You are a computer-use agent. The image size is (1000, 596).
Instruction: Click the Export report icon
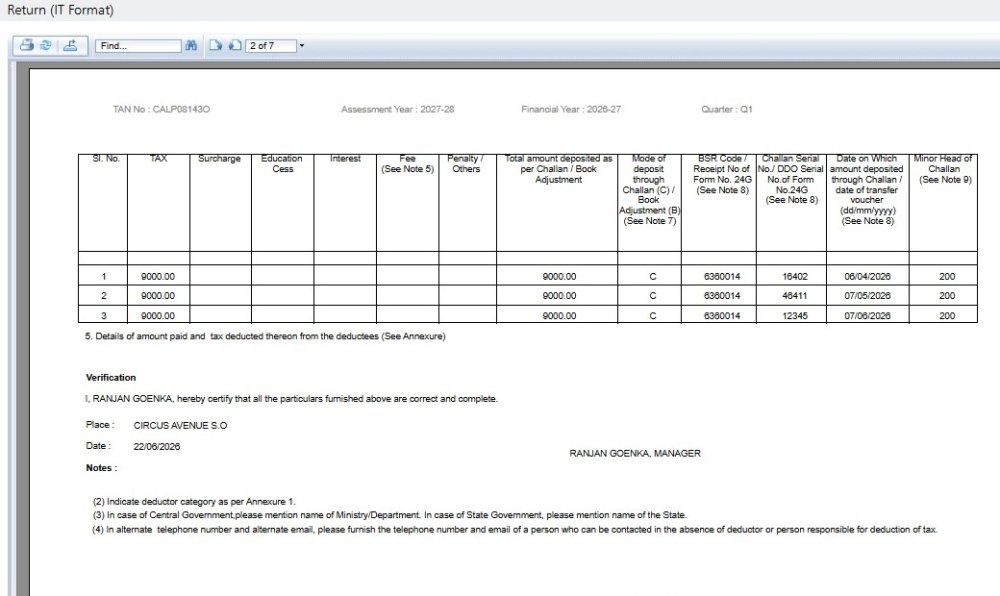(x=71, y=45)
